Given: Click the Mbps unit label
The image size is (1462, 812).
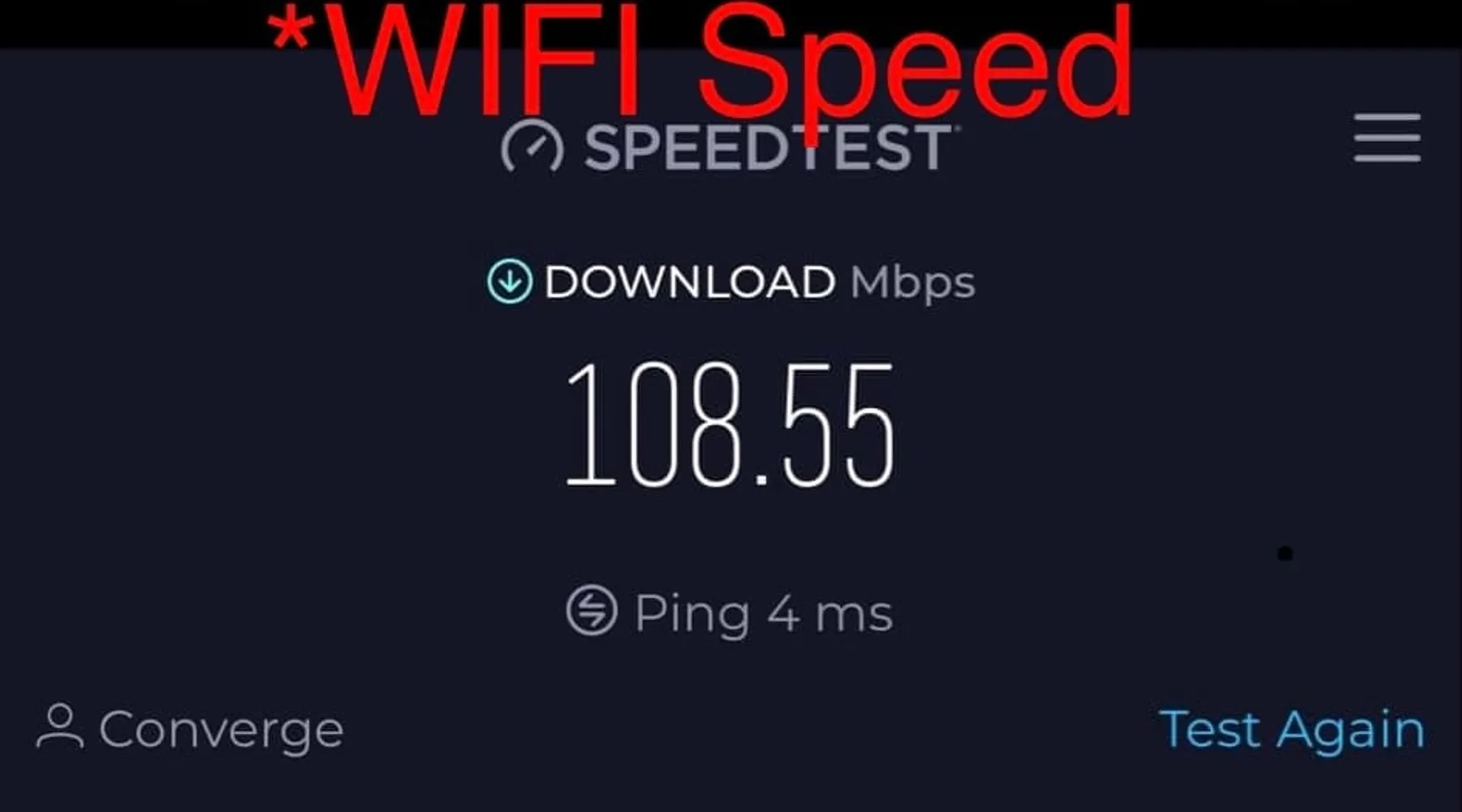Looking at the screenshot, I should point(912,284).
